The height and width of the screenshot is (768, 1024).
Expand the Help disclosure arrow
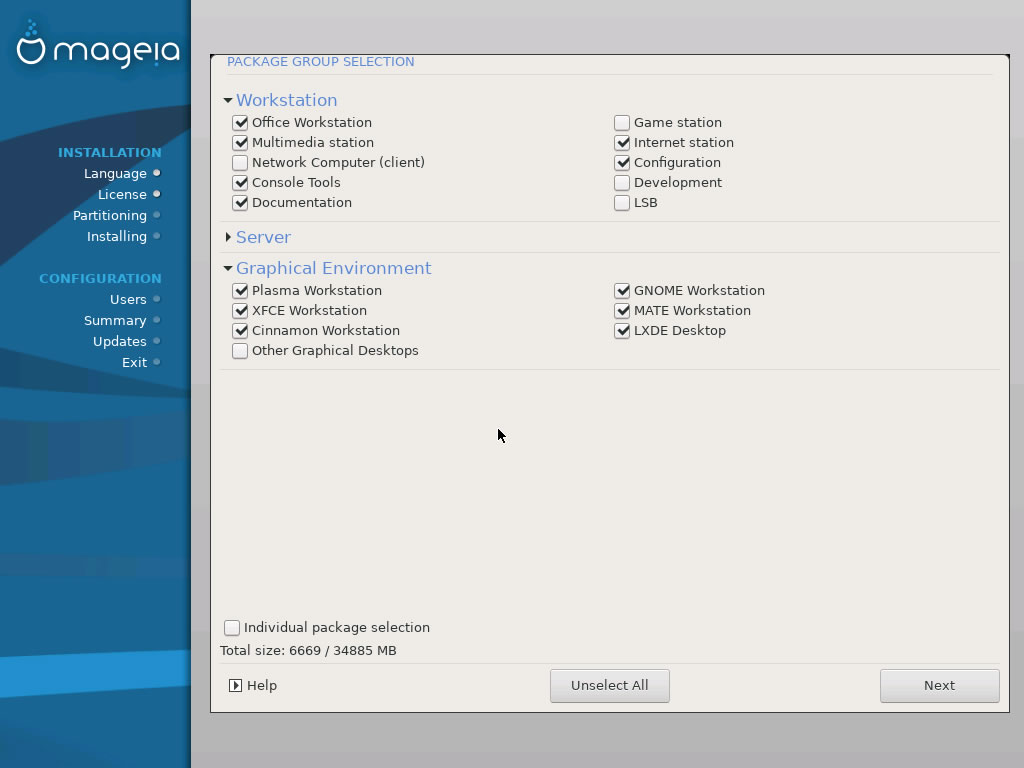236,686
